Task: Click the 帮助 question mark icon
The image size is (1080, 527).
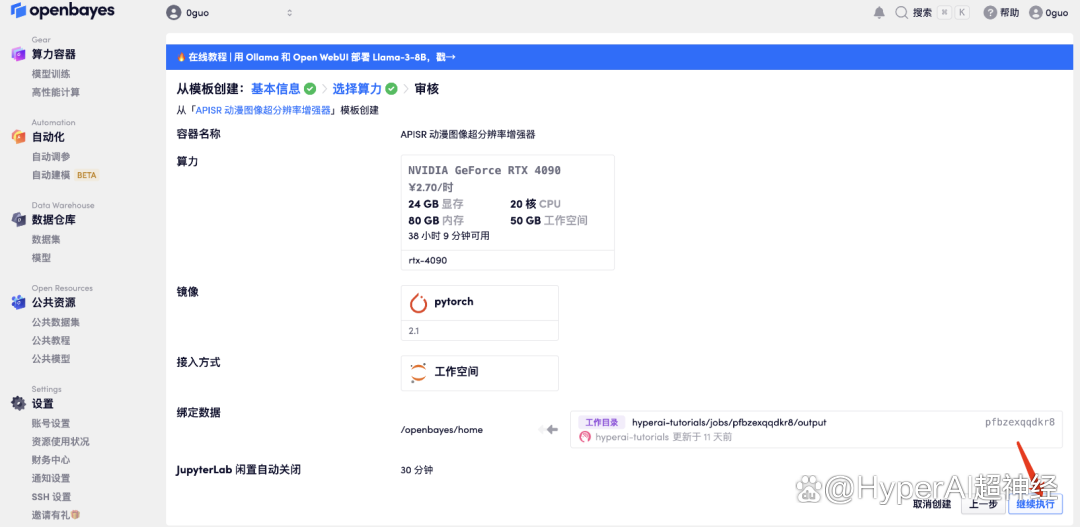Action: pyautogui.click(x=990, y=12)
